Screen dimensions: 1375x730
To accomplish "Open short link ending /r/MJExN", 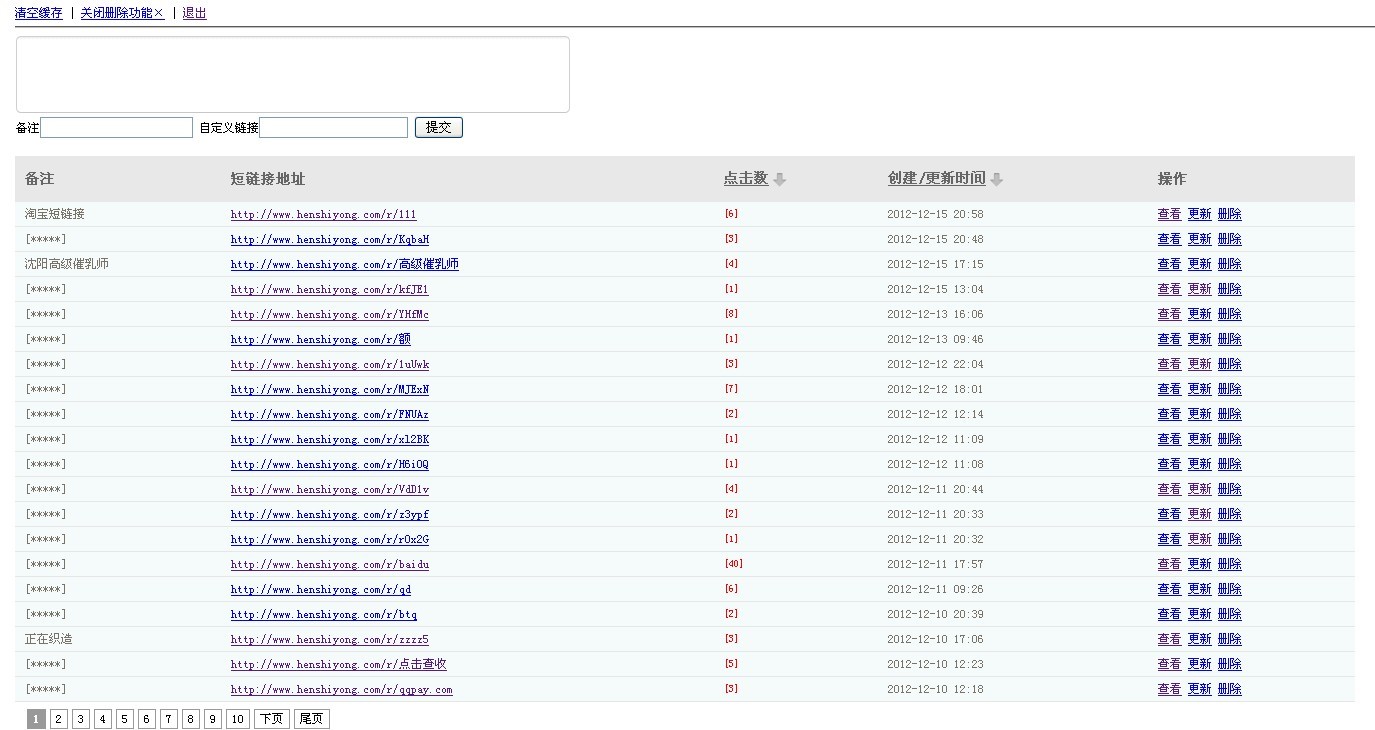I will pos(330,389).
